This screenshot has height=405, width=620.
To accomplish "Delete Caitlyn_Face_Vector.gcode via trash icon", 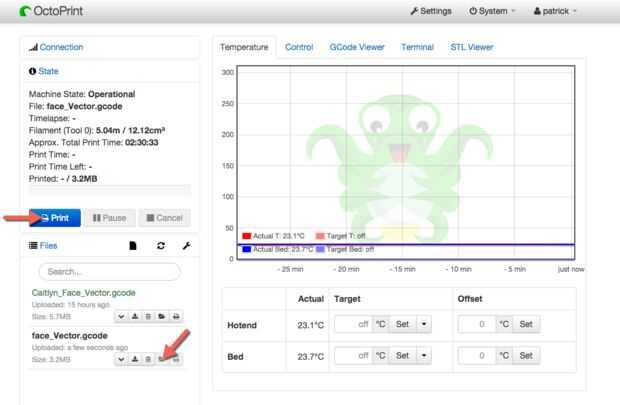I will [148, 316].
